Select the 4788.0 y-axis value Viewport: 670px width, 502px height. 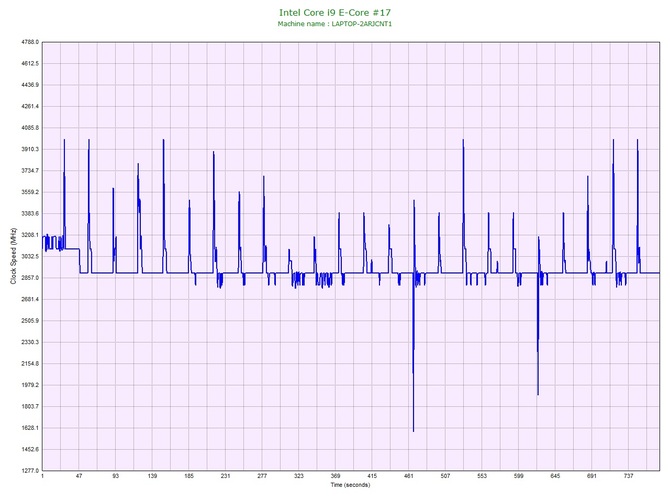(29, 42)
